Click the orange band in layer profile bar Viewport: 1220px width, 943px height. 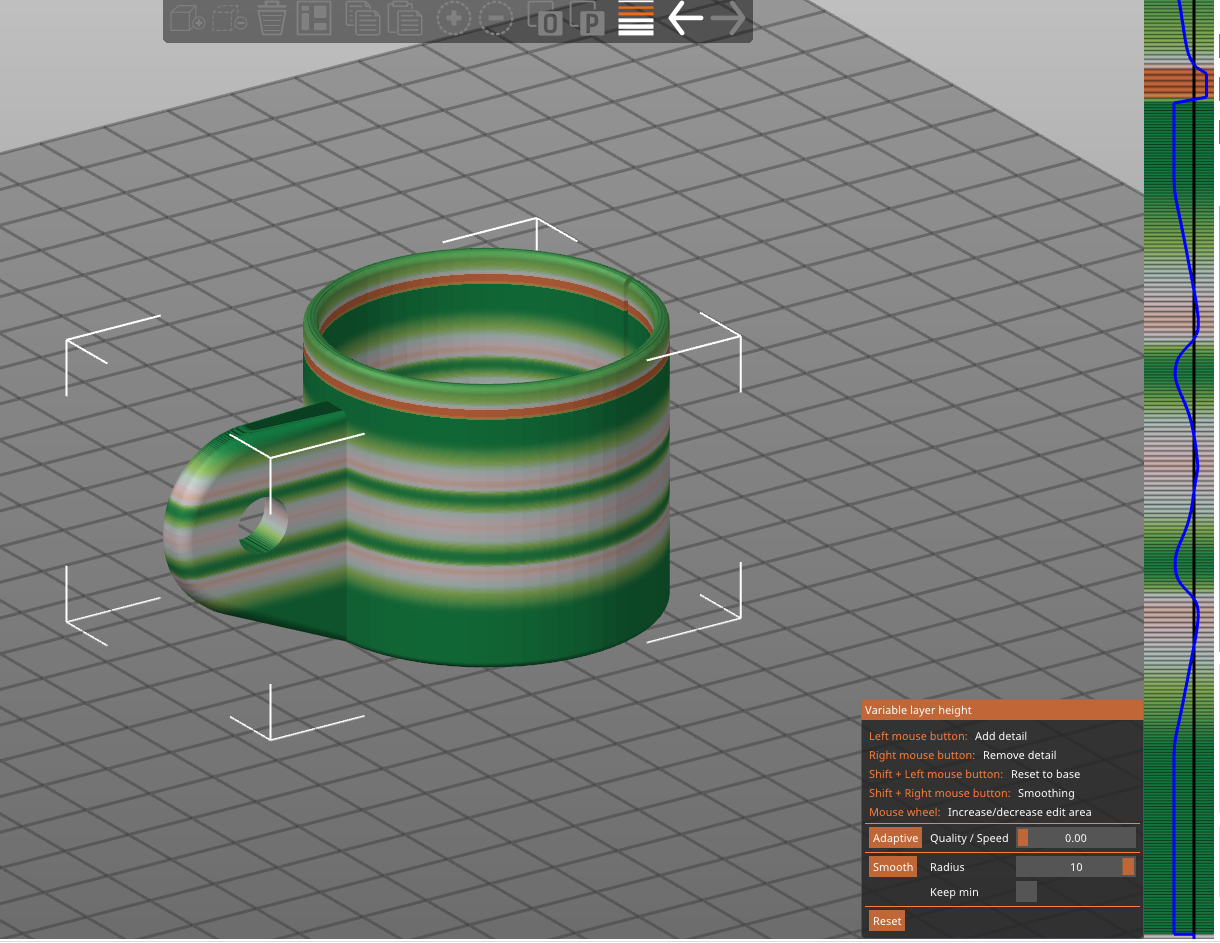pos(1178,83)
